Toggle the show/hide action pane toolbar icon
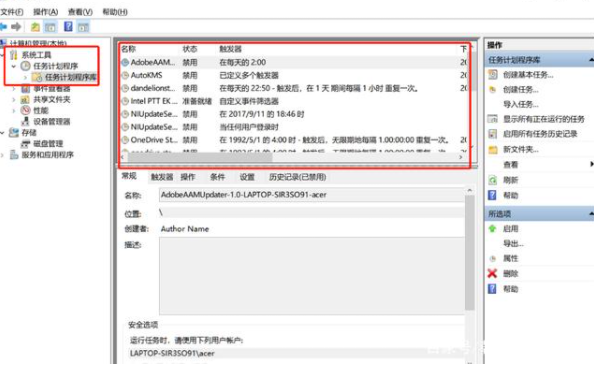The height and width of the screenshot is (374, 594). (83, 27)
